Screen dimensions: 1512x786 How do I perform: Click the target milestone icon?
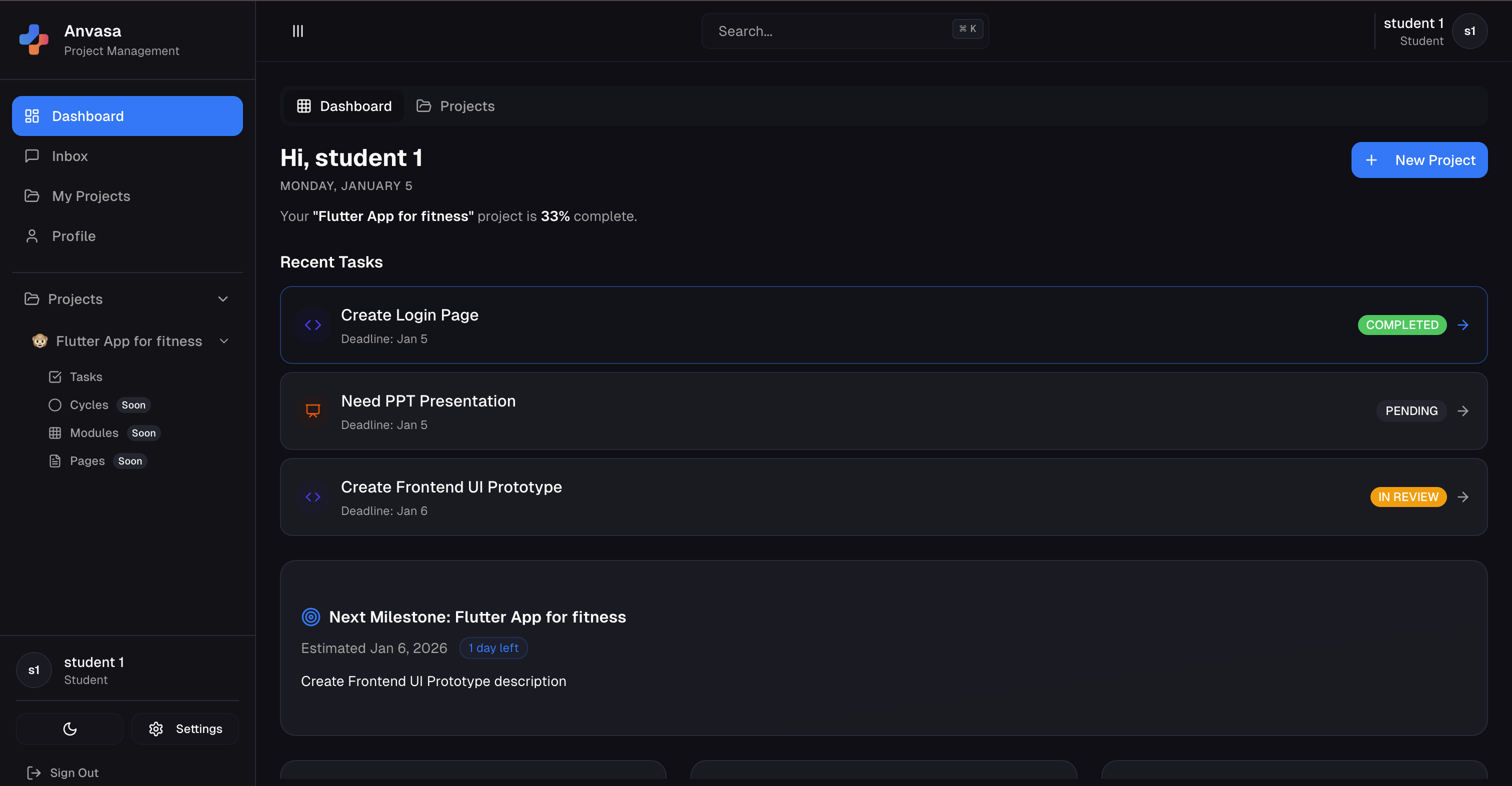(x=310, y=617)
